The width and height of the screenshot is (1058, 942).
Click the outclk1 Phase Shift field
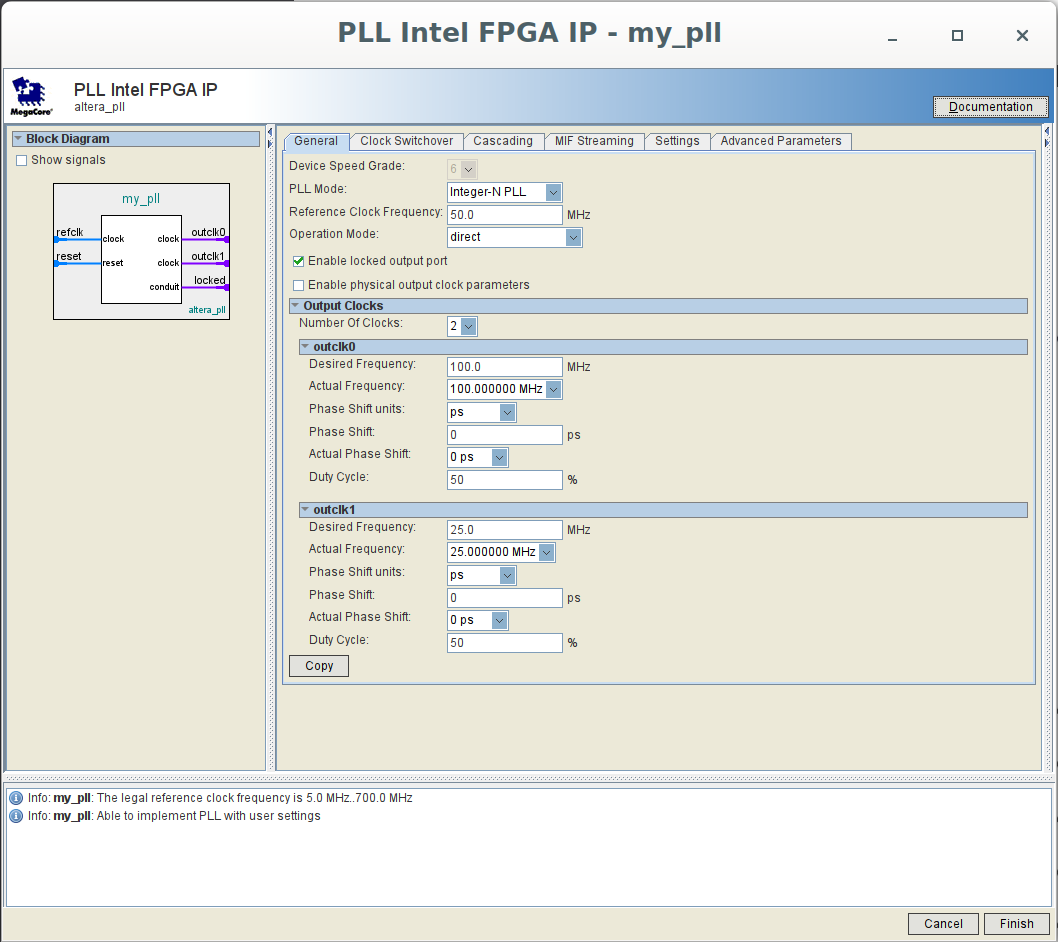[x=504, y=598]
